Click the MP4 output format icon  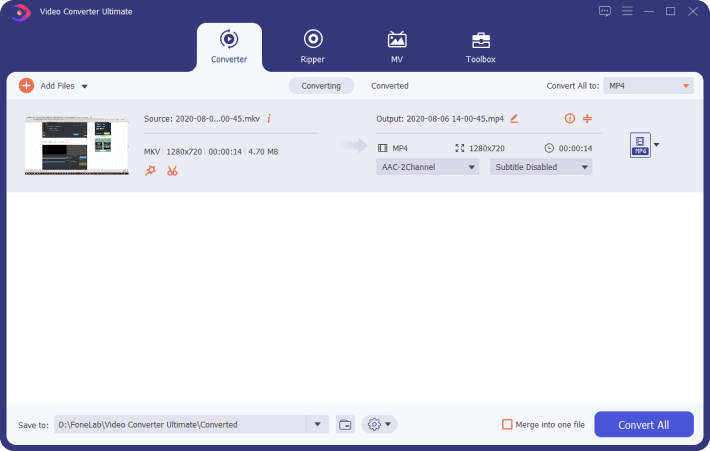pyautogui.click(x=640, y=146)
